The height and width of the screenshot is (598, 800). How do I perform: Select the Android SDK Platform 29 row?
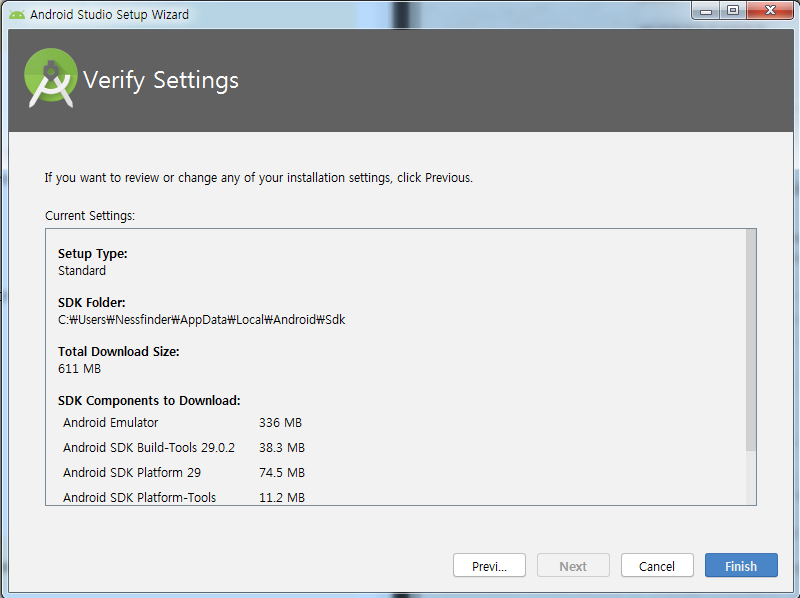(x=184, y=472)
